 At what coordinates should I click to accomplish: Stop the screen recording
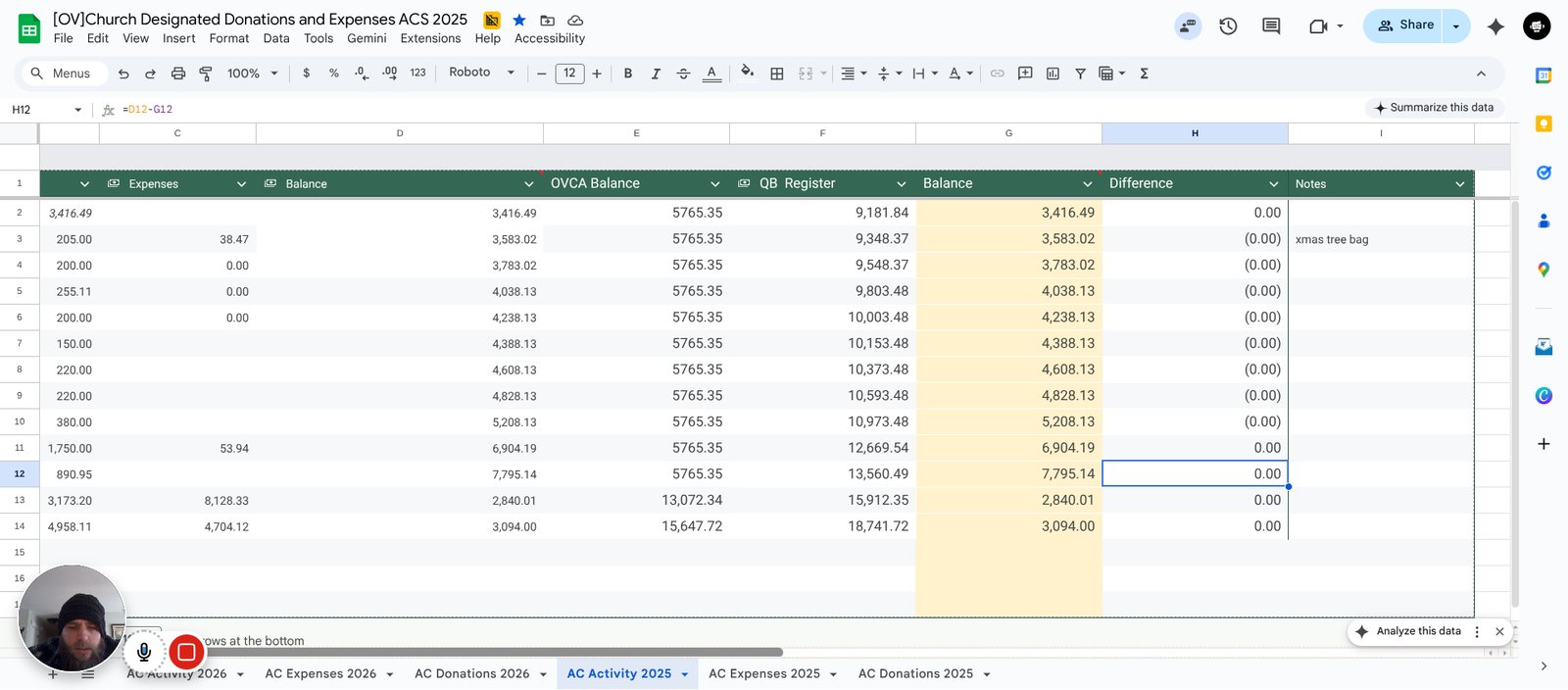[x=186, y=652]
